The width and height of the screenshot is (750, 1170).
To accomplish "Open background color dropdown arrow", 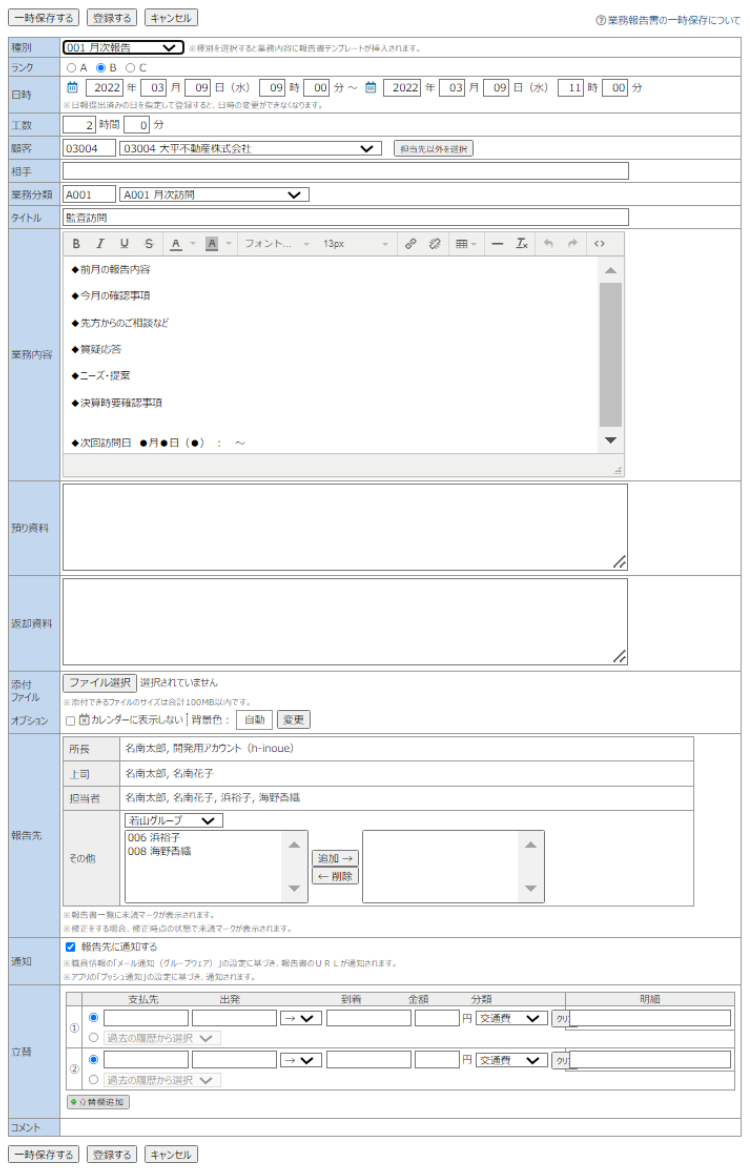I will (x=228, y=244).
